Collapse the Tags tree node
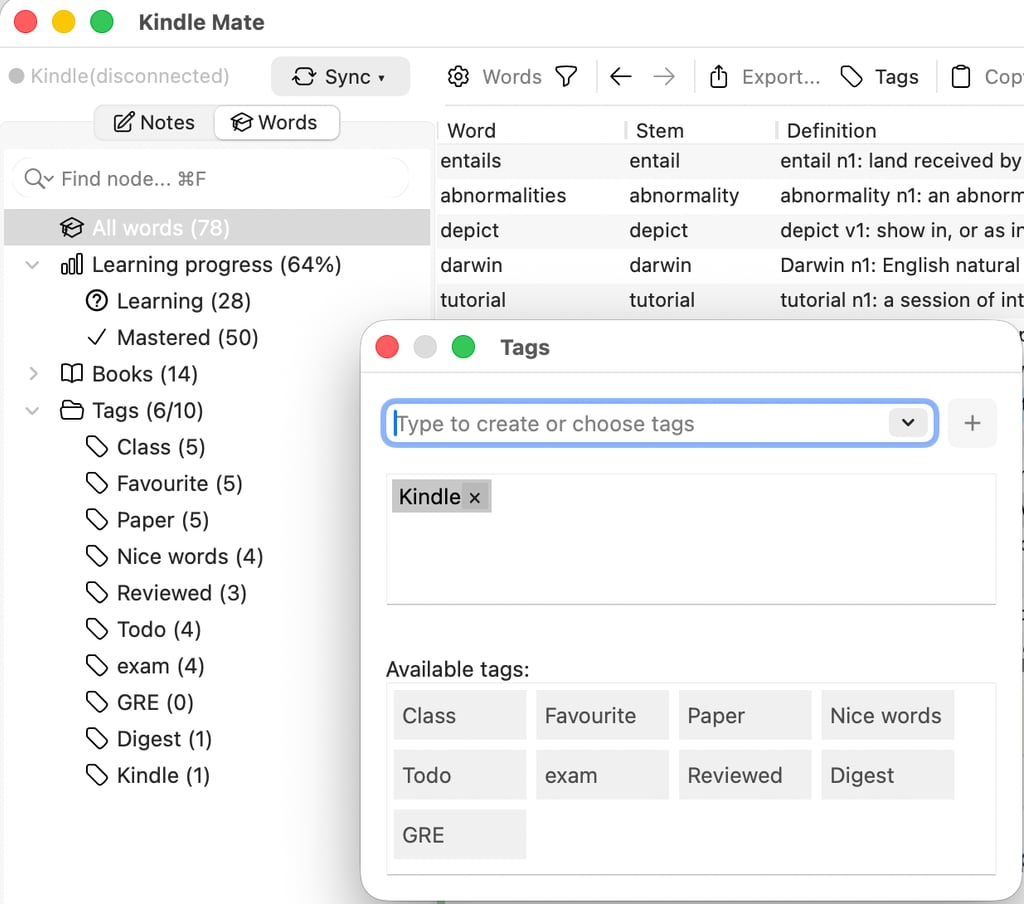1024x904 pixels. pos(33,411)
